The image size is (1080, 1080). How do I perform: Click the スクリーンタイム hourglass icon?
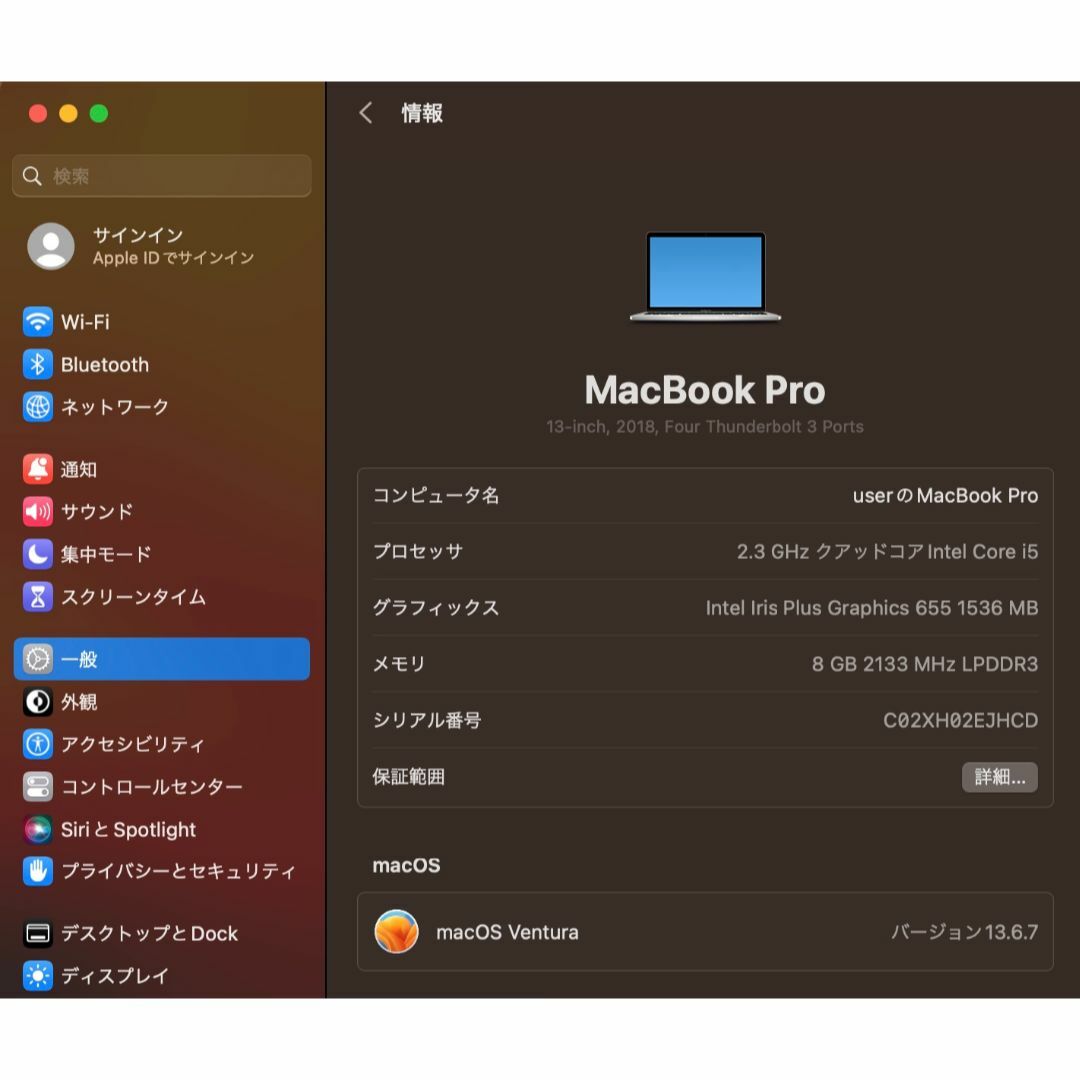coord(37,596)
